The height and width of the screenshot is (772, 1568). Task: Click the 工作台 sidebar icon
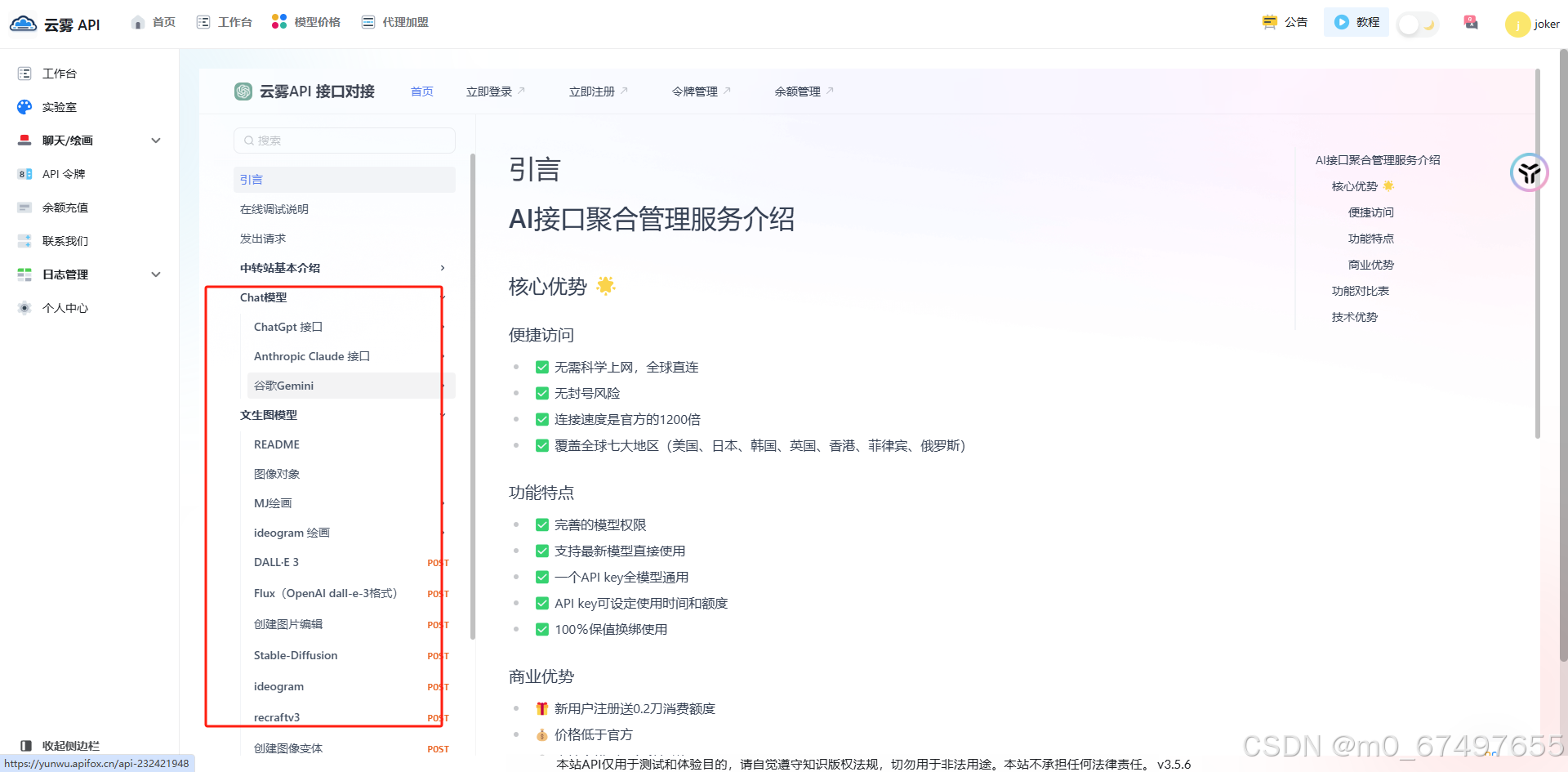(x=24, y=74)
